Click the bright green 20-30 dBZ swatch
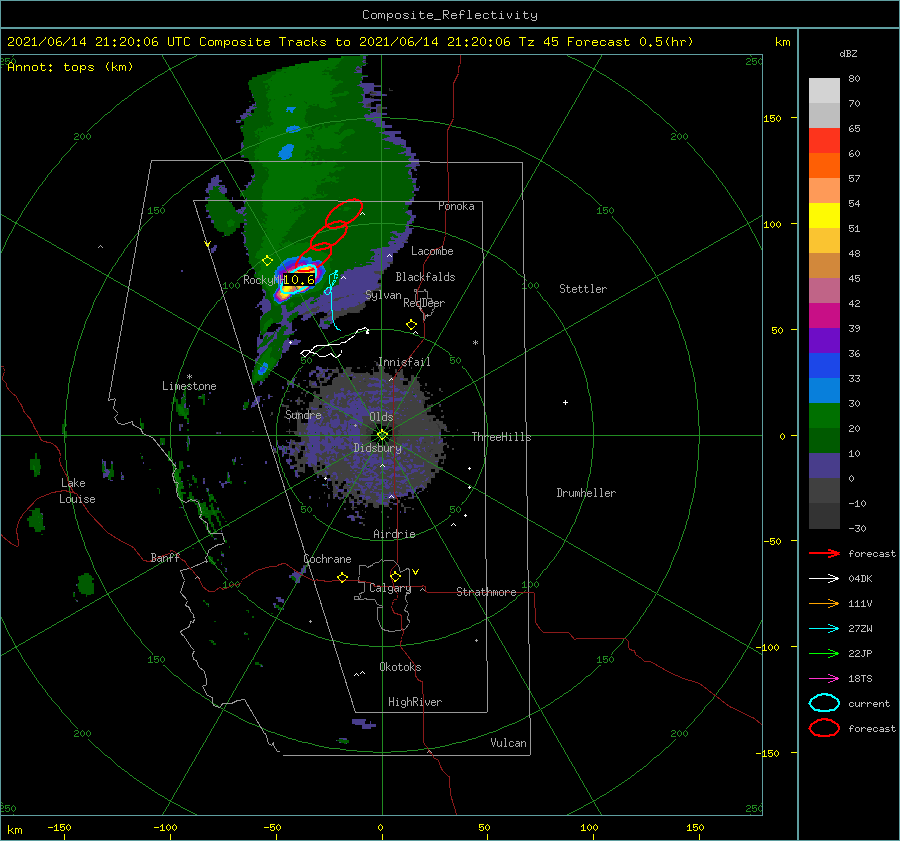The height and width of the screenshot is (841, 900). tap(824, 416)
